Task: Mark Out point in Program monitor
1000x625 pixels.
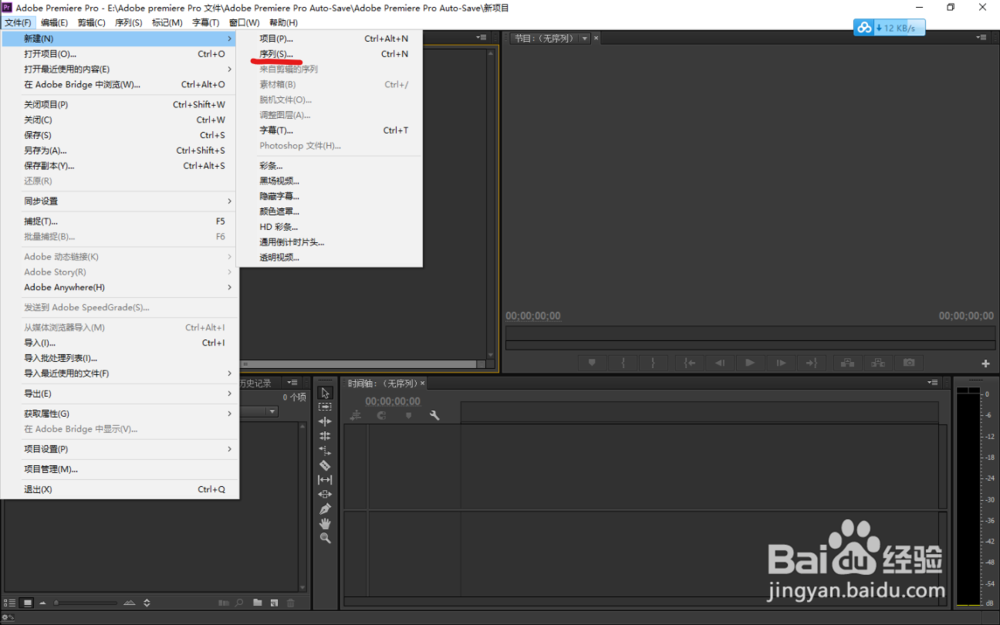Action: [x=653, y=363]
